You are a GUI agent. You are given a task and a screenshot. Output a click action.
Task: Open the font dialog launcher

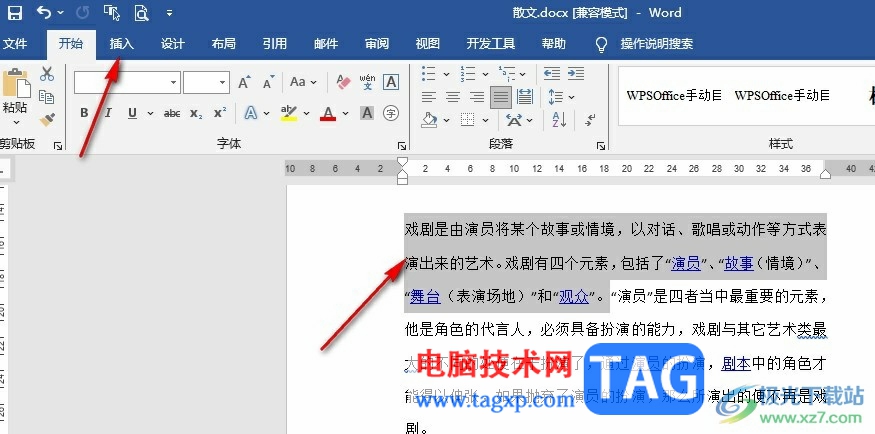click(x=402, y=146)
